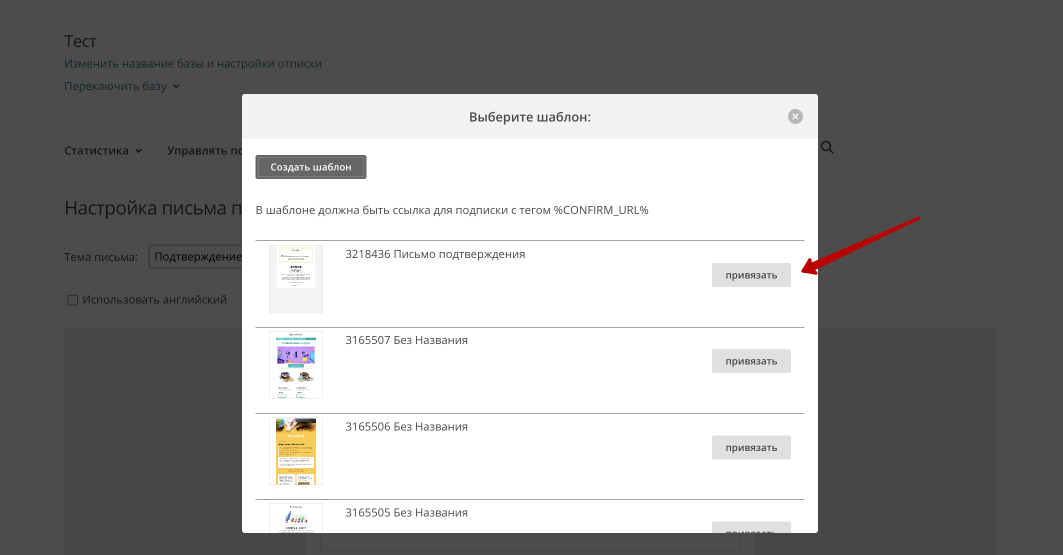The width and height of the screenshot is (1063, 555).
Task: Open the Статистика dropdown menu
Action: click(103, 151)
